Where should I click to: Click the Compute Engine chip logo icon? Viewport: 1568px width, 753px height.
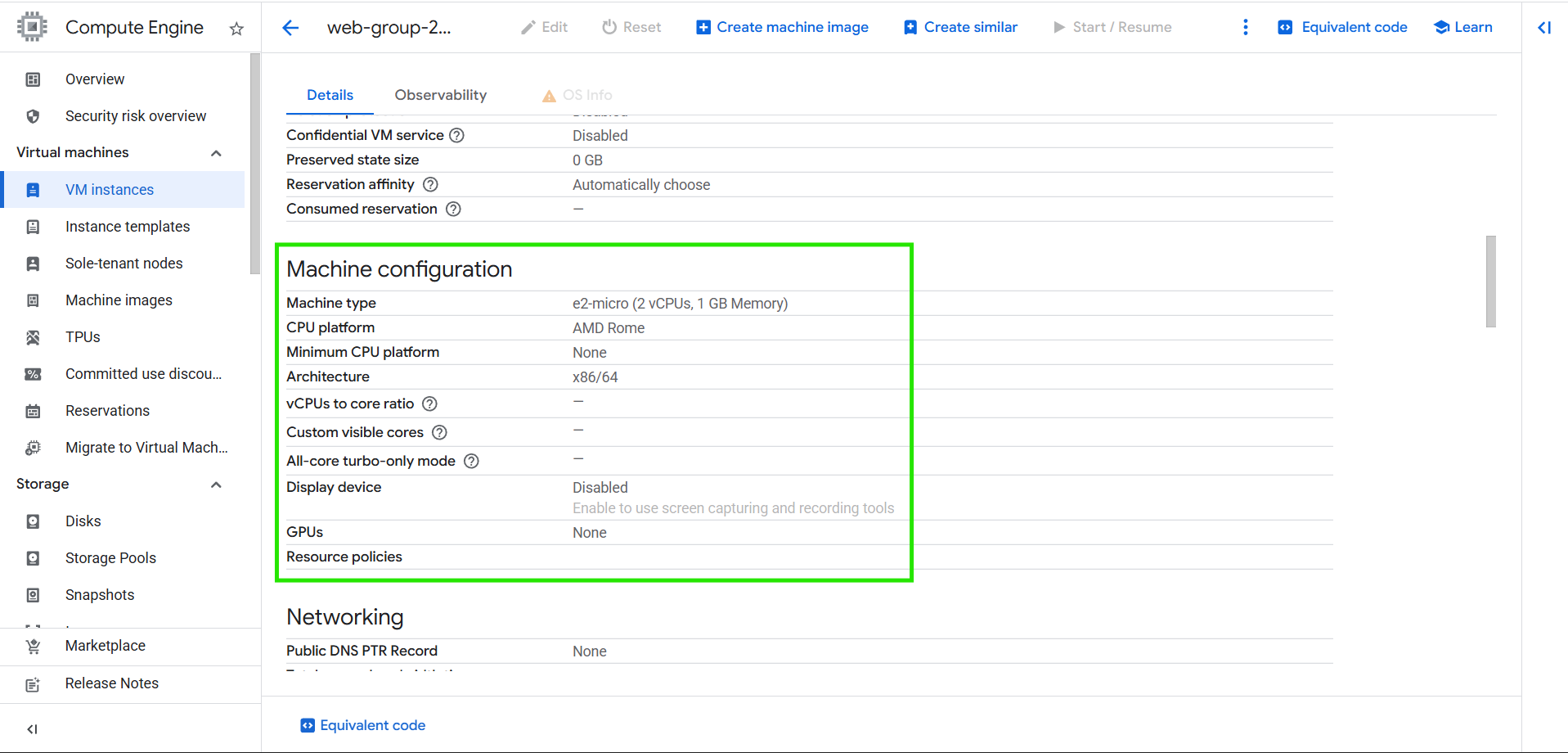click(32, 27)
